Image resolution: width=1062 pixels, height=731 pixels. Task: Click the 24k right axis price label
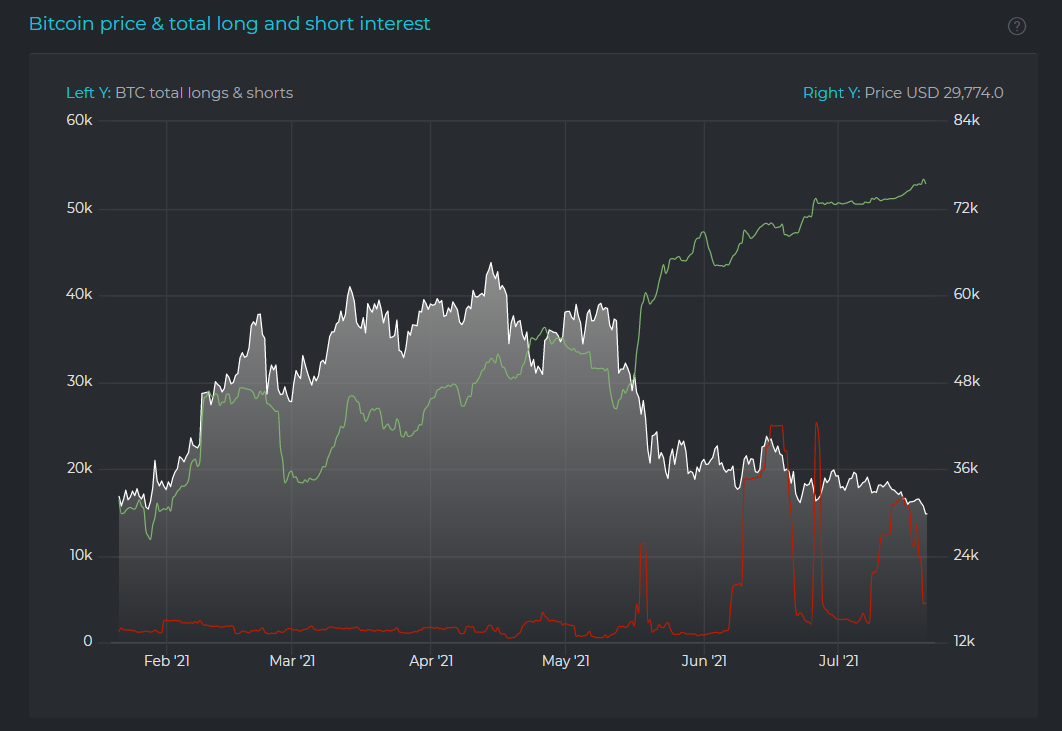965,555
